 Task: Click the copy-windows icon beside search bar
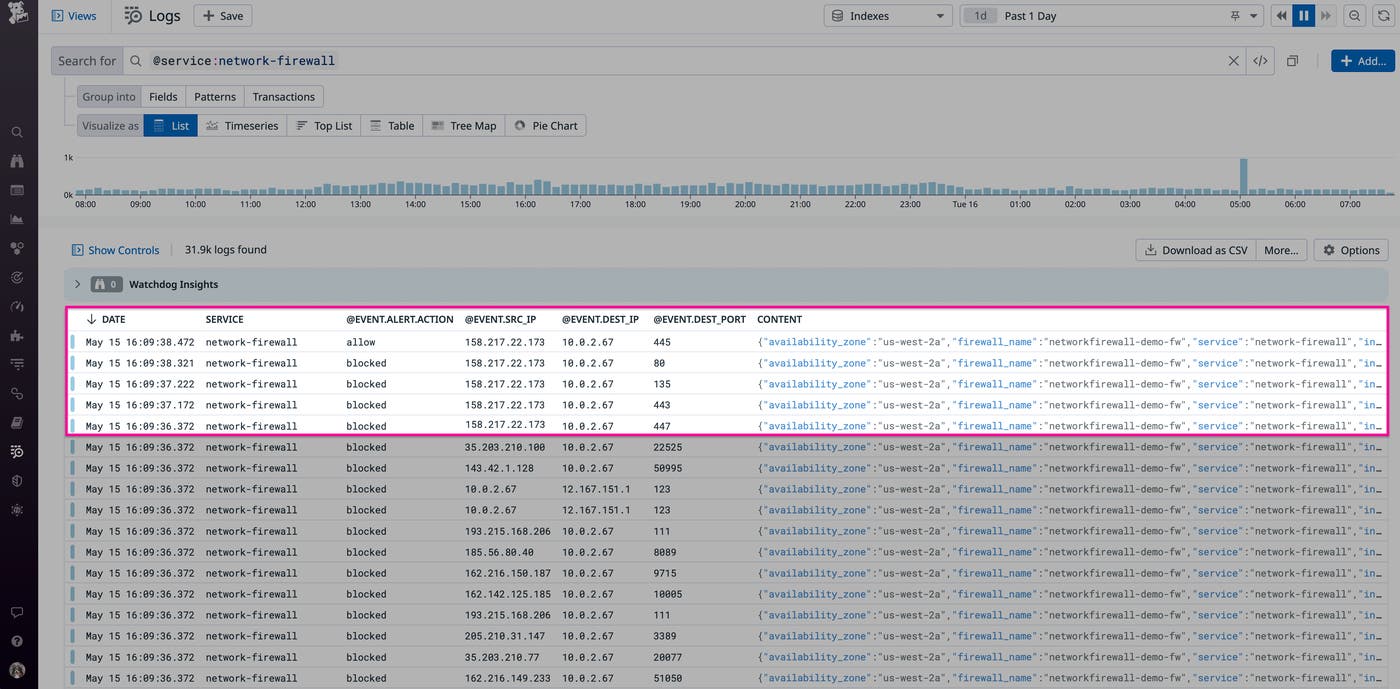1292,61
